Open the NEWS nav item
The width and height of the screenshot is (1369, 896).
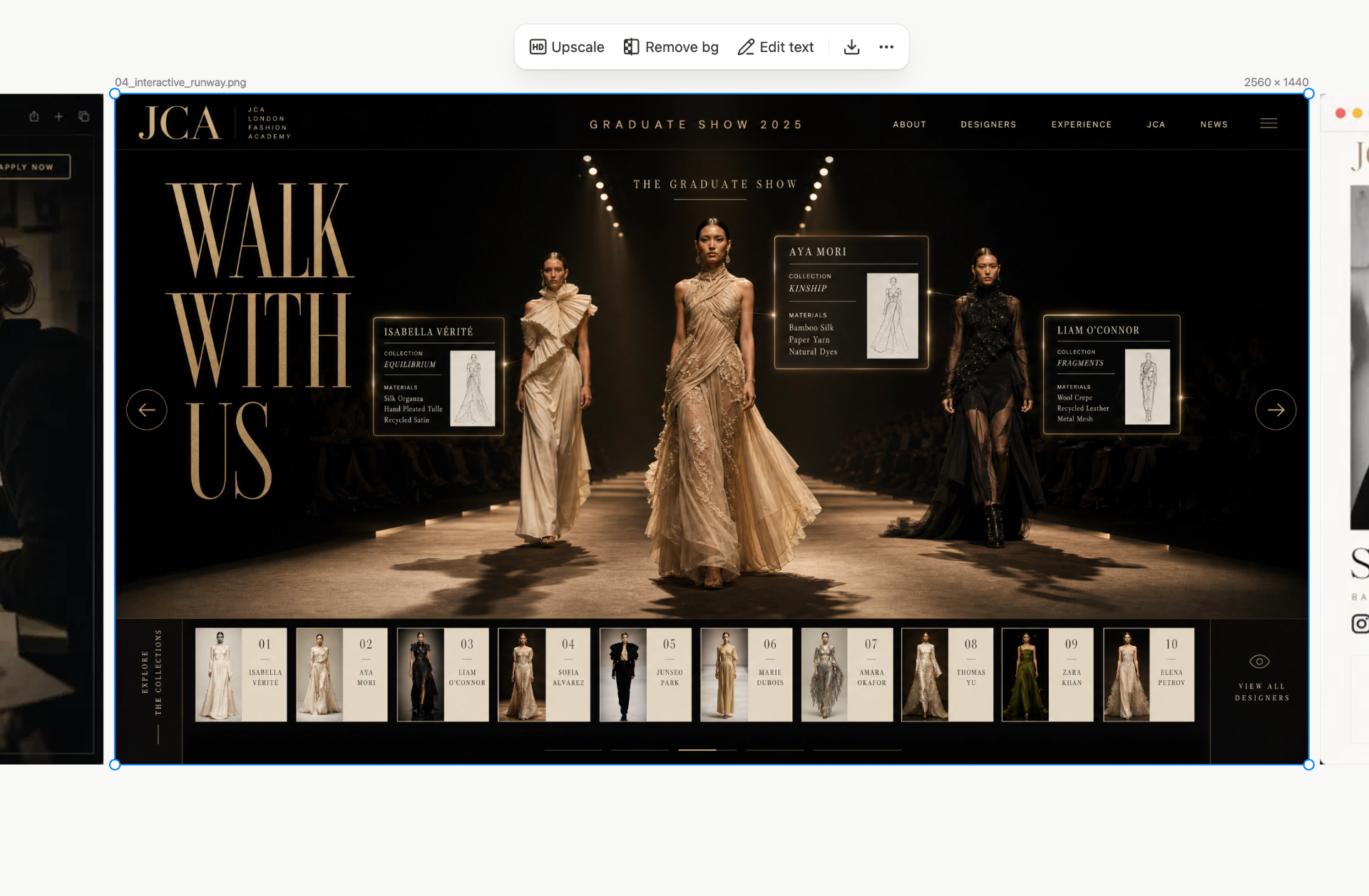(1214, 124)
